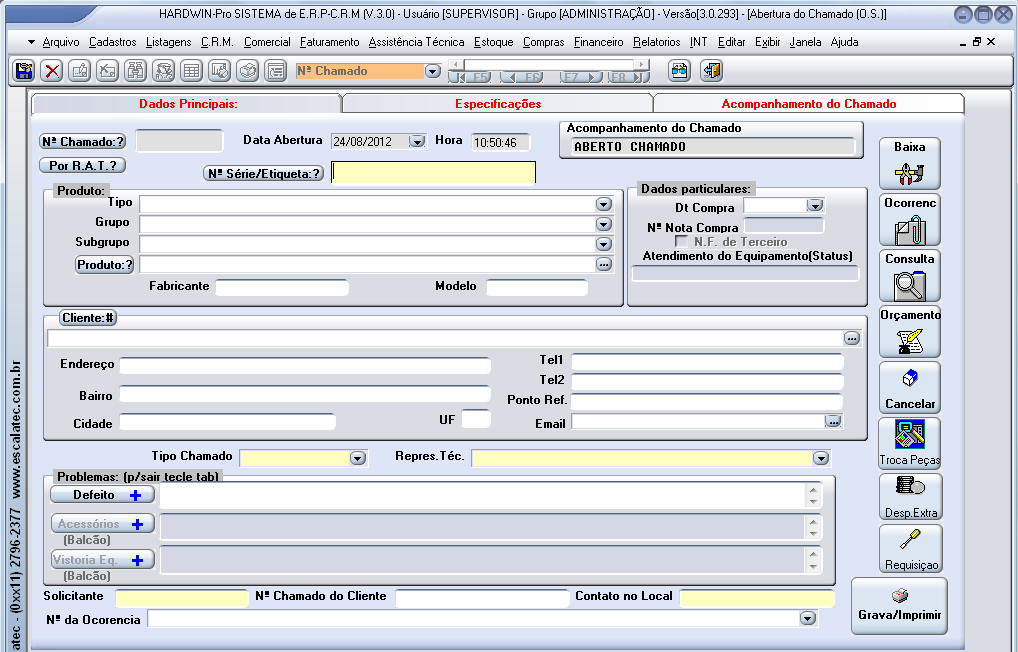This screenshot has height=652, width=1018.
Task: Open the Tipo Chamado dropdown
Action: pos(357,458)
